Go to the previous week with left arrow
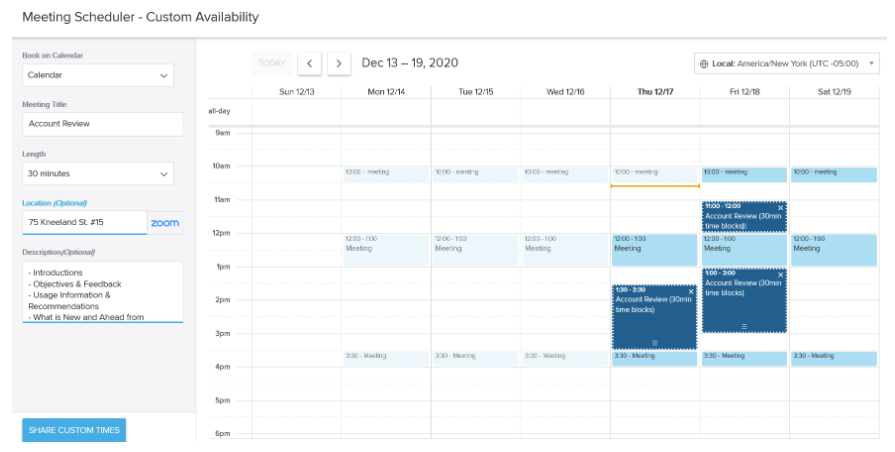The width and height of the screenshot is (895, 452). pyautogui.click(x=309, y=63)
